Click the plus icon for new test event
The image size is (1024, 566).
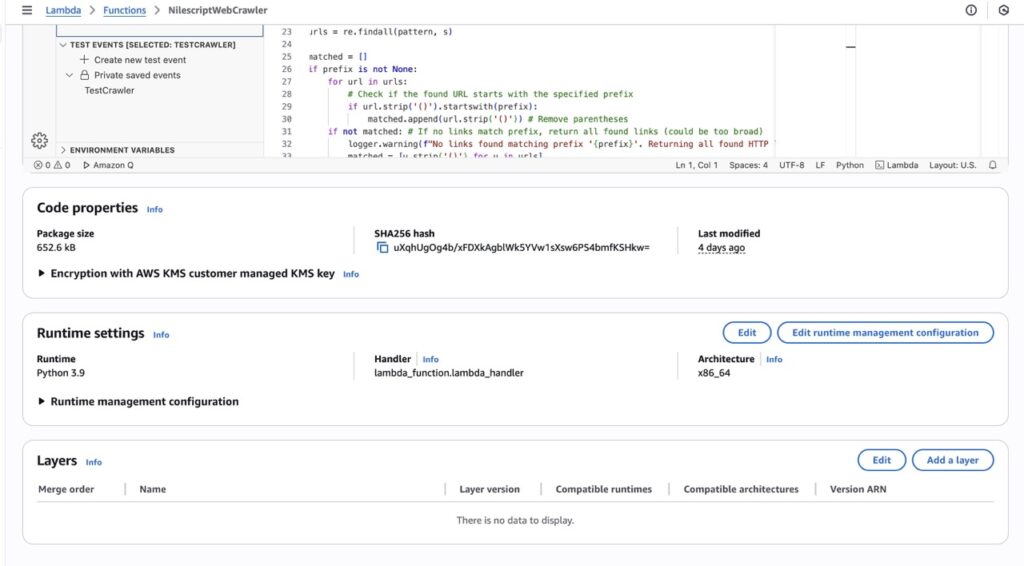[84, 60]
